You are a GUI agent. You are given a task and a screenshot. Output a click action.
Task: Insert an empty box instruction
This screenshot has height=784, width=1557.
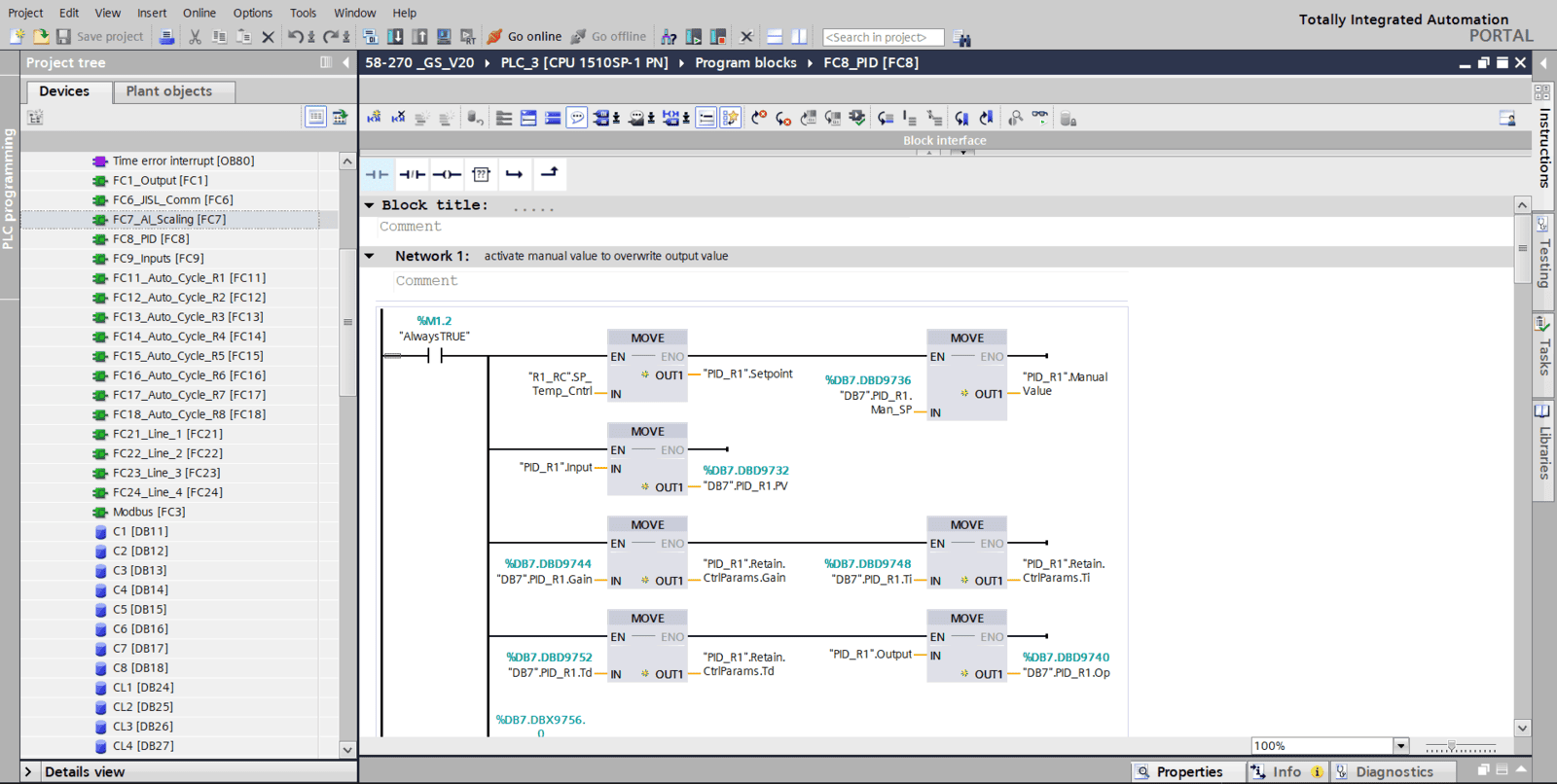(481, 175)
